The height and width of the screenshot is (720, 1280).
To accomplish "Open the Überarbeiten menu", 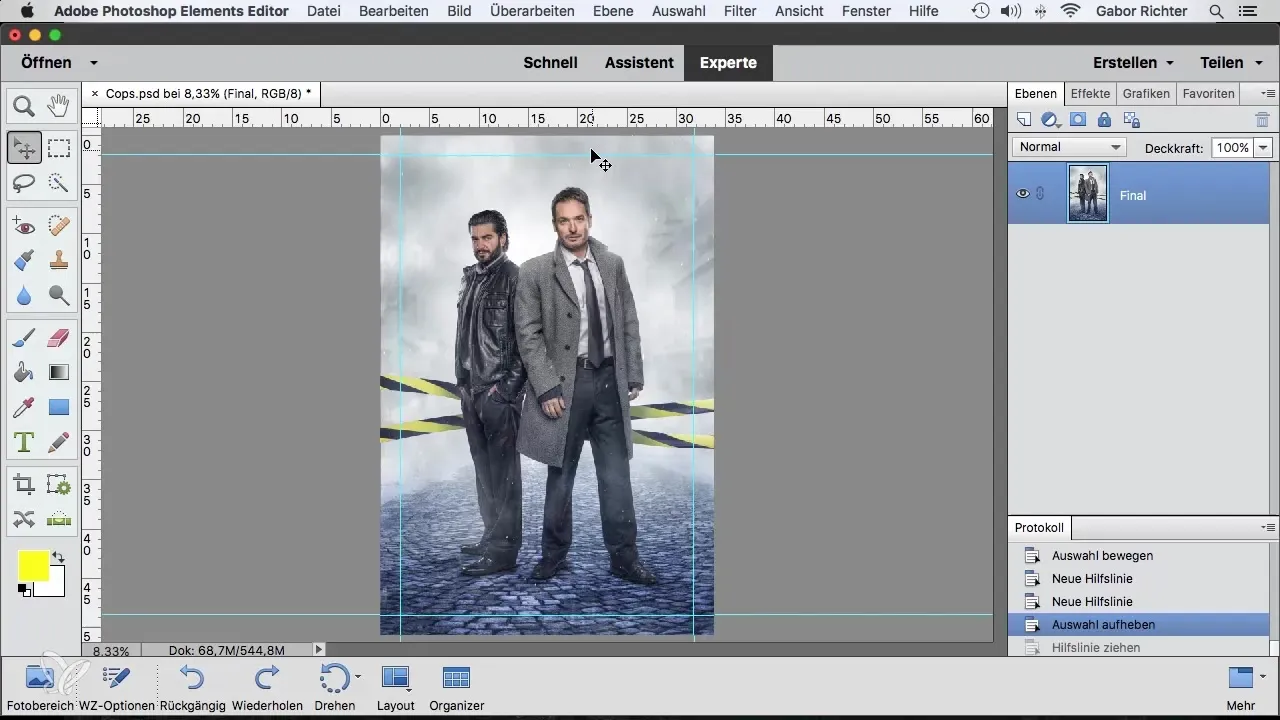I will click(532, 11).
